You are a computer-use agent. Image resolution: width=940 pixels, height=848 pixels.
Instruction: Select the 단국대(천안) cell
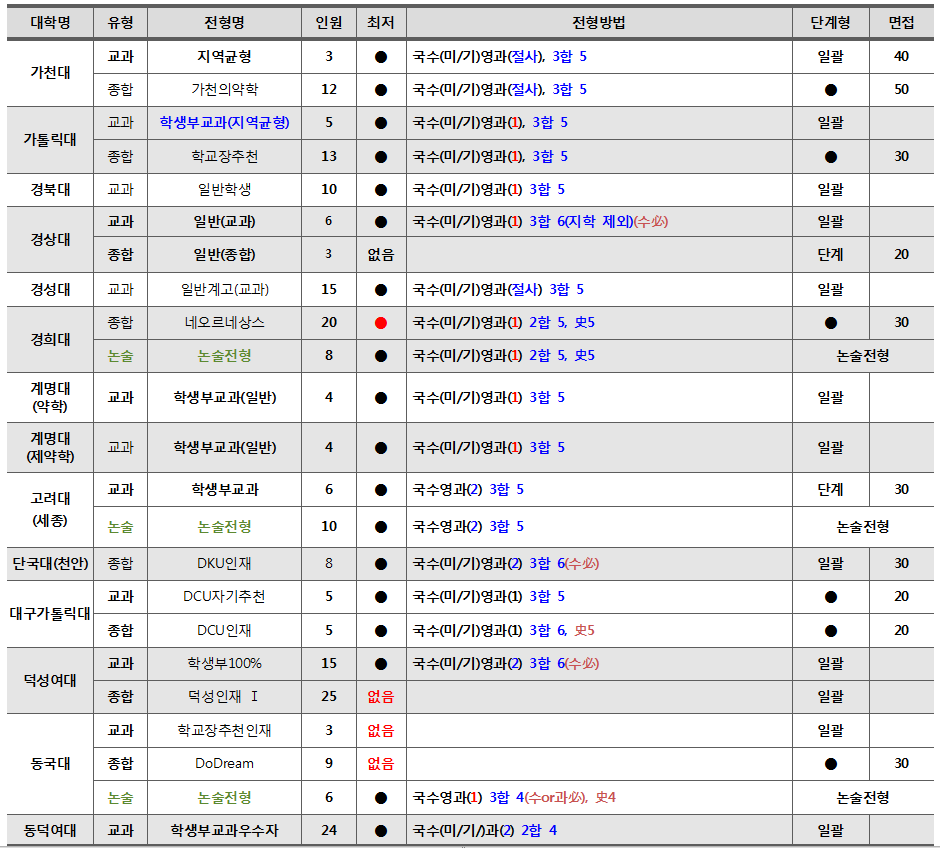[x=50, y=564]
